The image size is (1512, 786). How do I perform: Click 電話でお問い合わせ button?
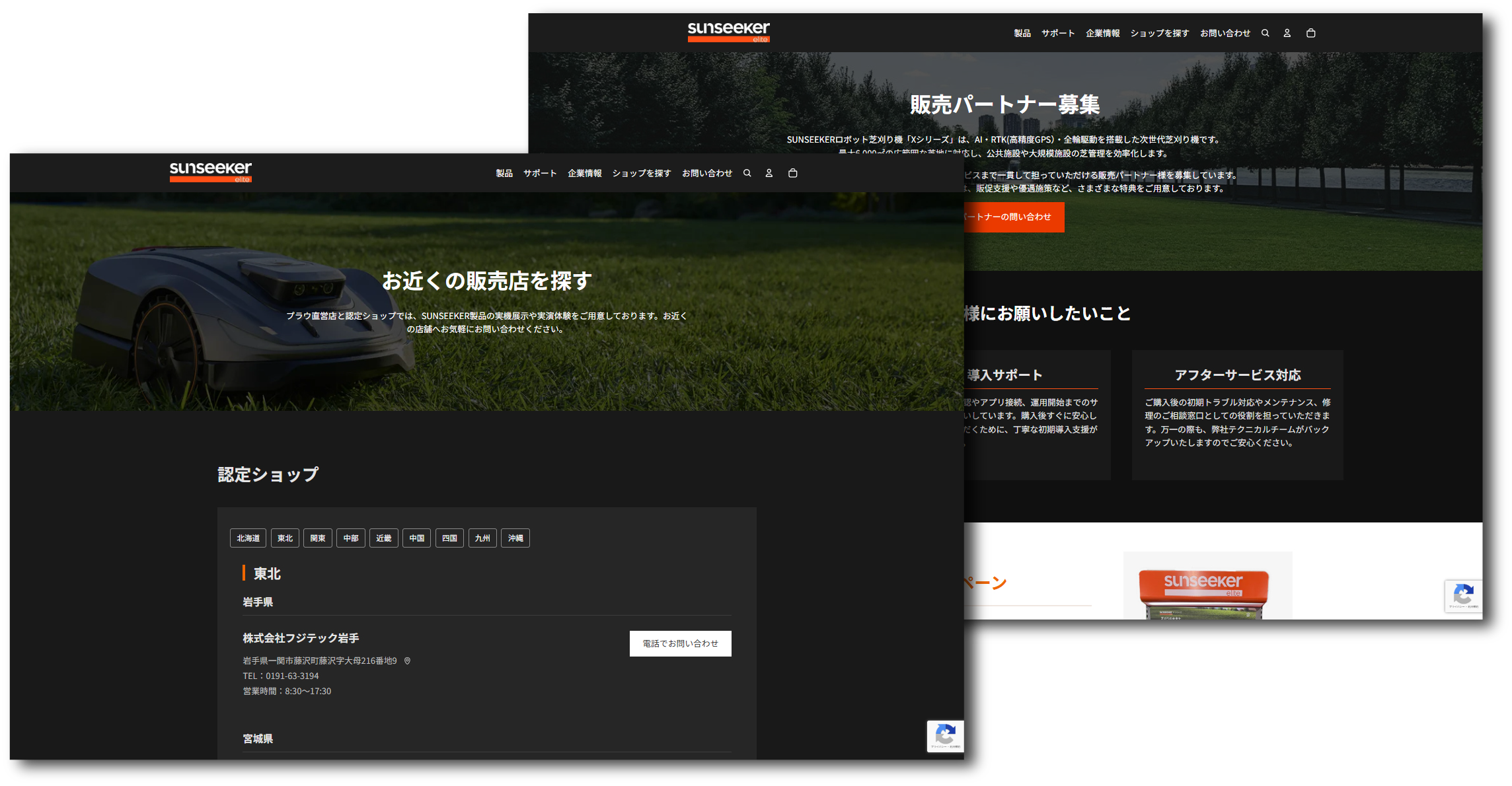click(x=680, y=643)
